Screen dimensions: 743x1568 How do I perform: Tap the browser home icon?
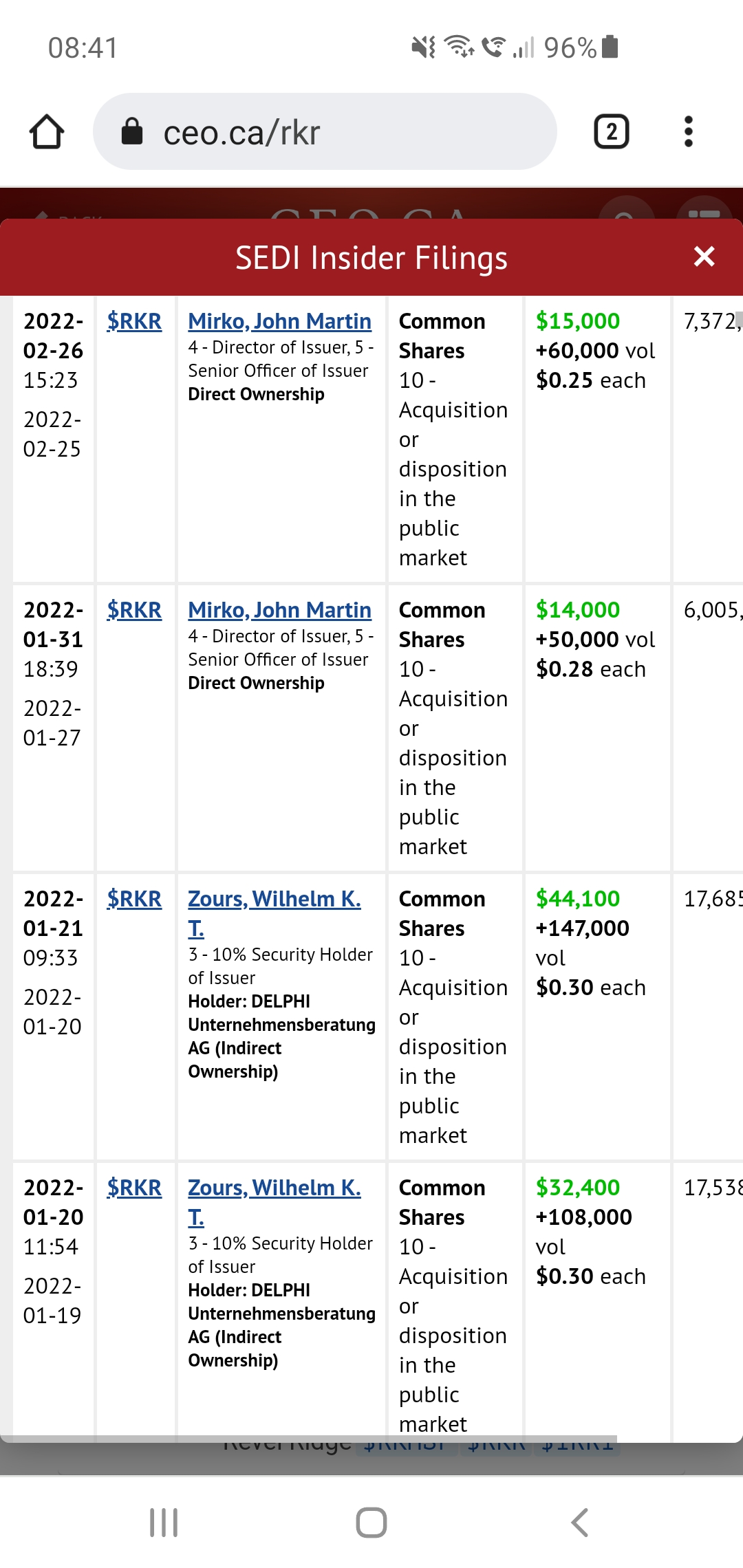tap(47, 131)
